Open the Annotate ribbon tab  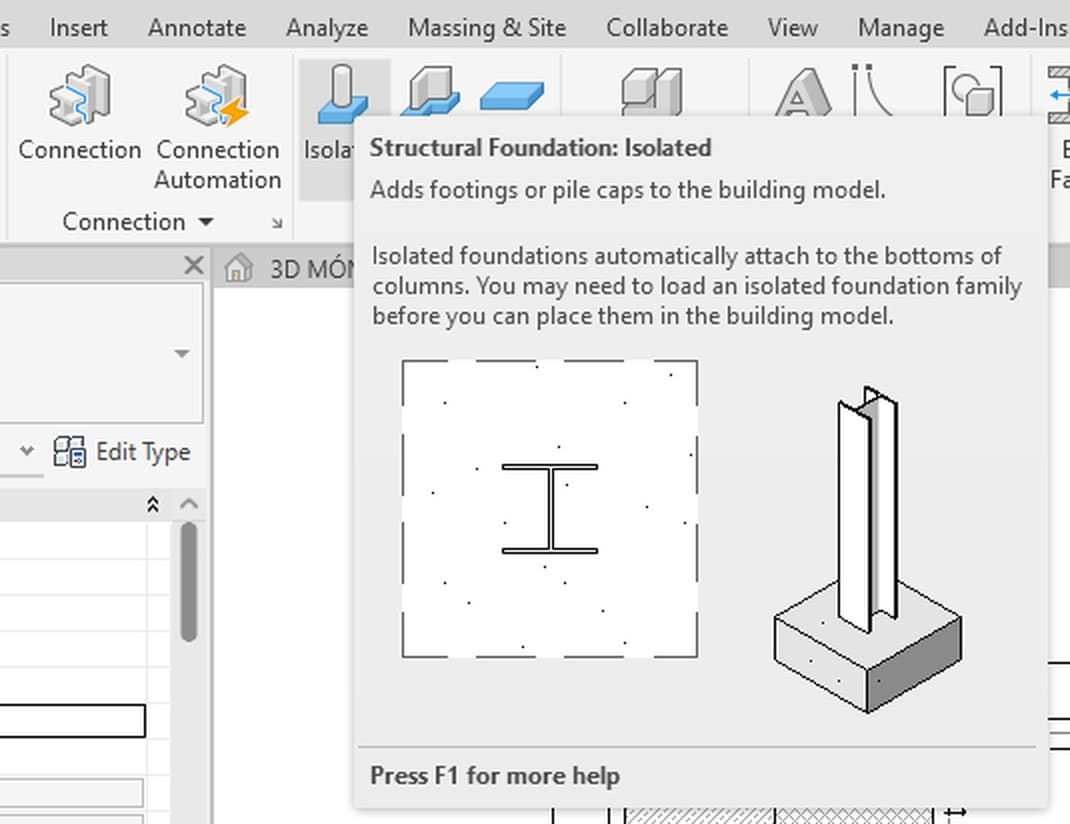(197, 28)
